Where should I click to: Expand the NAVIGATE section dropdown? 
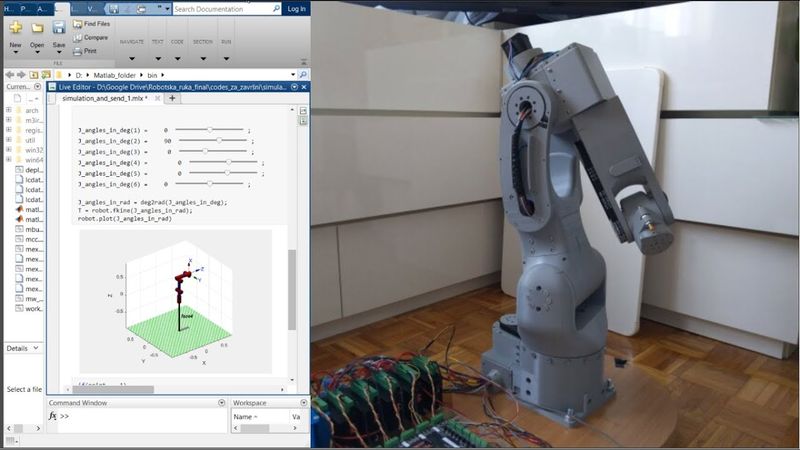[x=132, y=59]
